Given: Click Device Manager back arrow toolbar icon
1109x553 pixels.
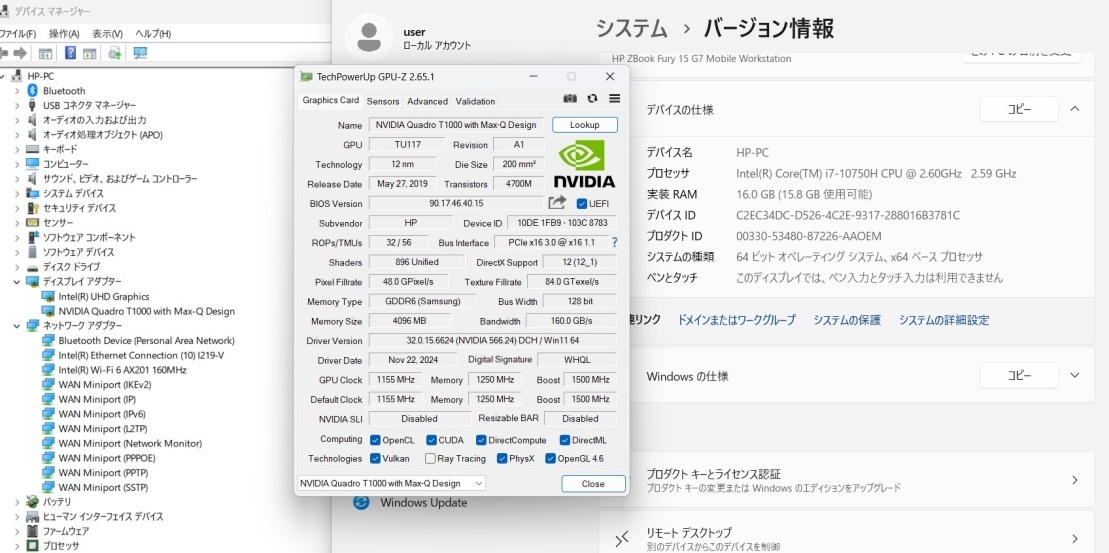Looking at the screenshot, I should click(3, 53).
